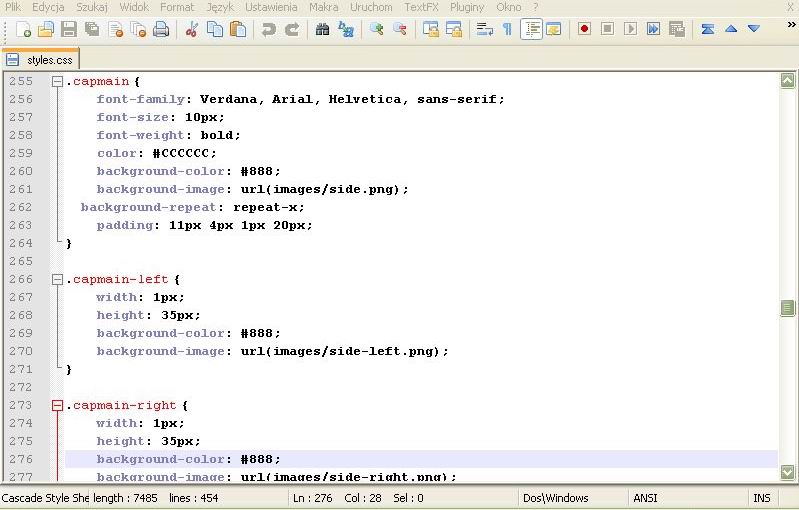Click the close X at menu bar right
The image size is (799, 510).
click(790, 7)
